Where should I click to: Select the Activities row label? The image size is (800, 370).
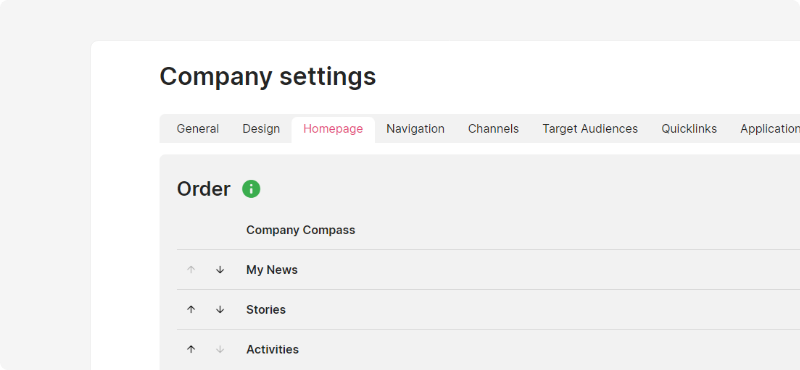point(272,350)
